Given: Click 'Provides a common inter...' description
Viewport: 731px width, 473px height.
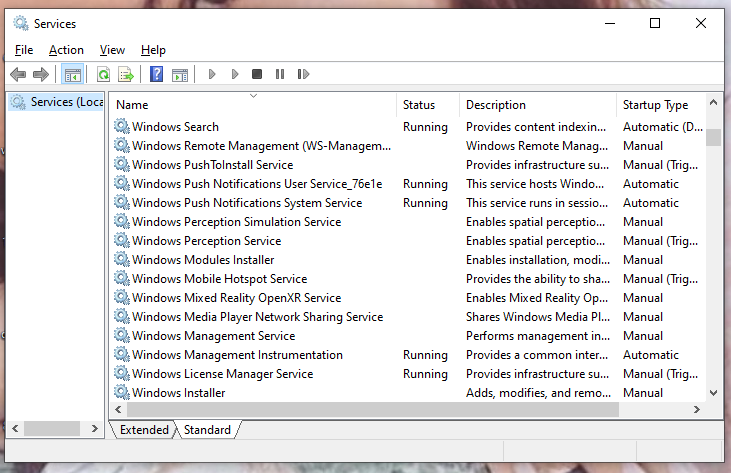Looking at the screenshot, I should tap(537, 355).
